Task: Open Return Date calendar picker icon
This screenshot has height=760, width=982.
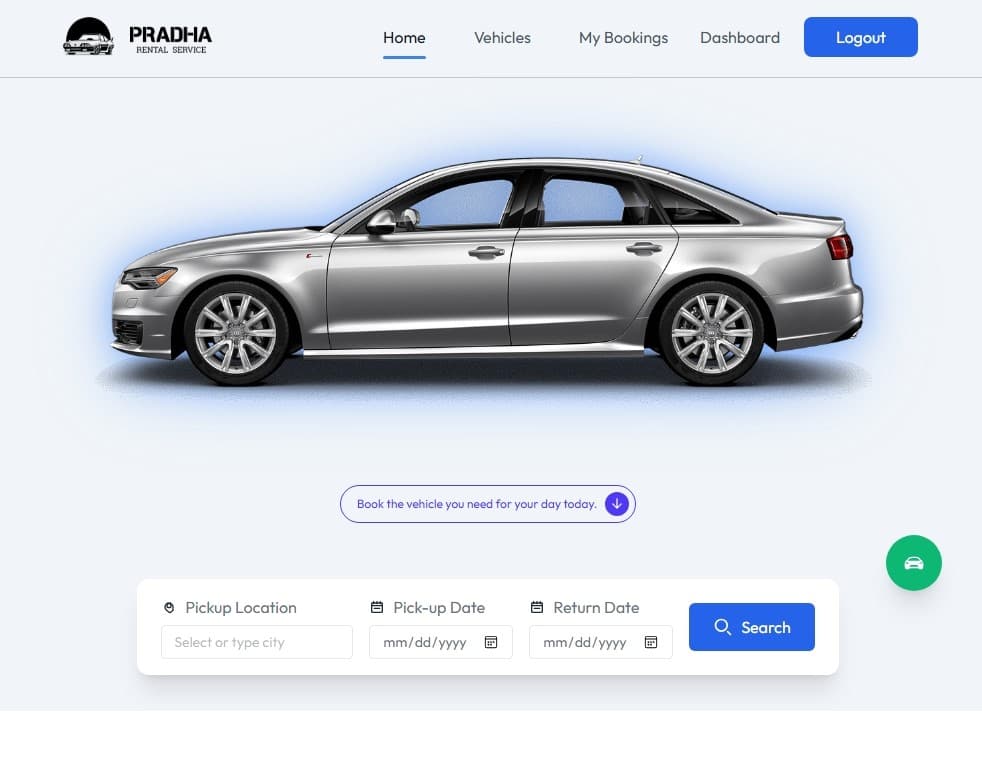Action: click(651, 642)
